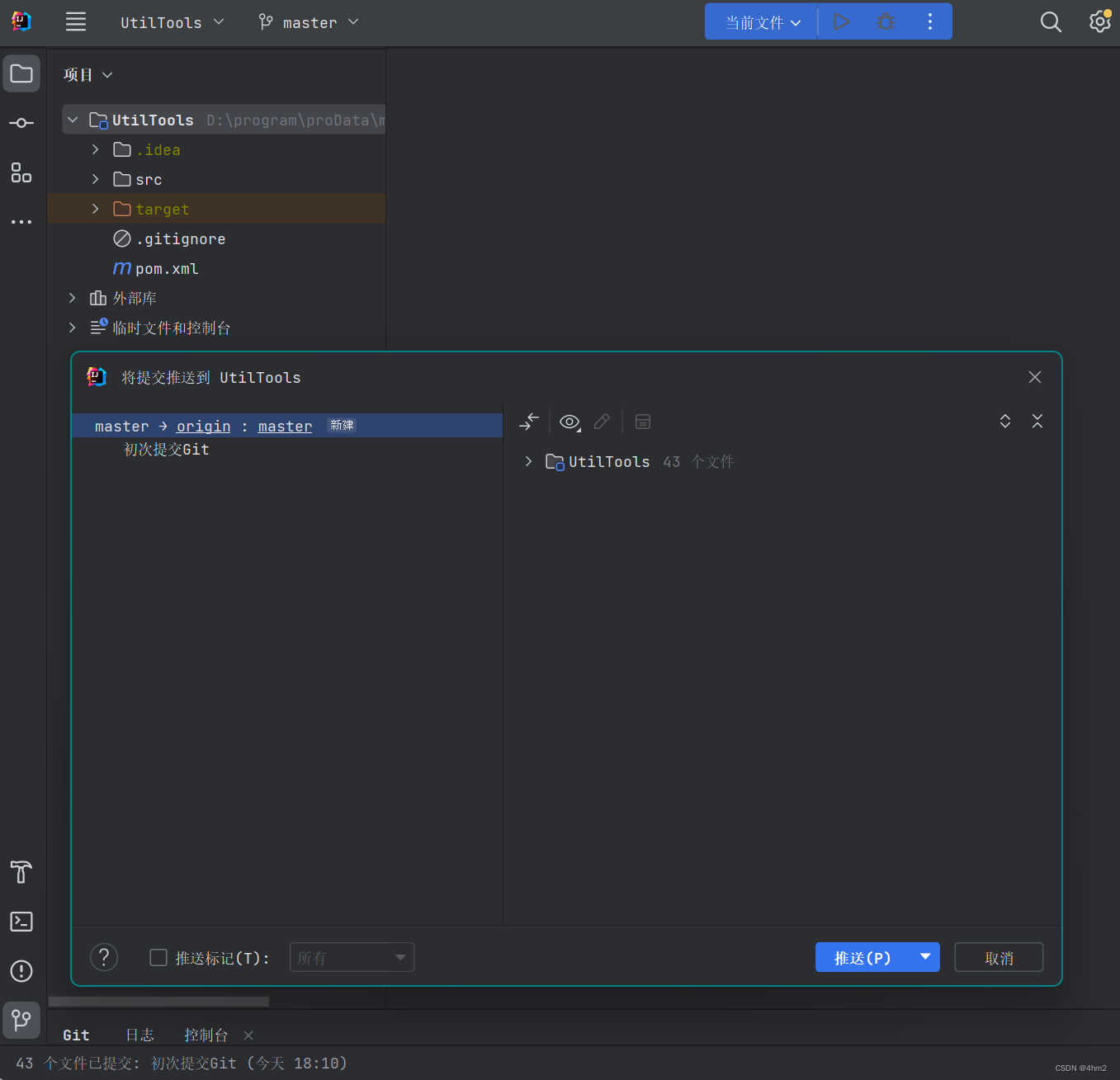Open the UtilTools project dropdown

click(172, 22)
